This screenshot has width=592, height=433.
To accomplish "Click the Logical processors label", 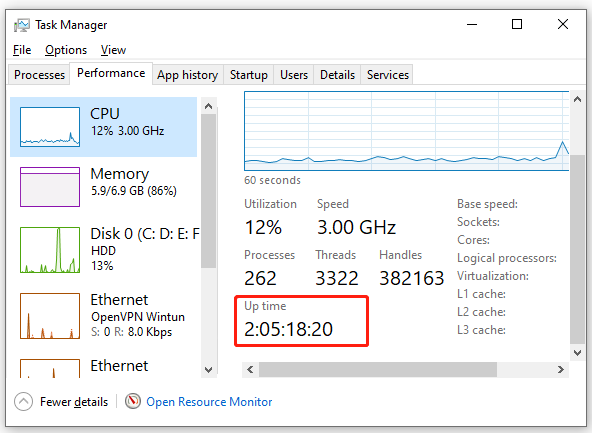I will coord(507,258).
